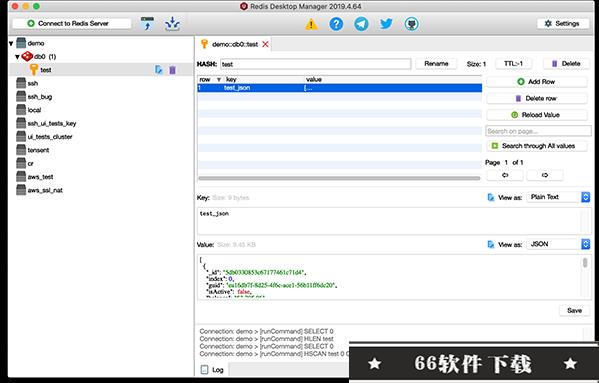Select the ssh_ui_tests_key connection
The height and width of the screenshot is (383, 599).
(52, 123)
